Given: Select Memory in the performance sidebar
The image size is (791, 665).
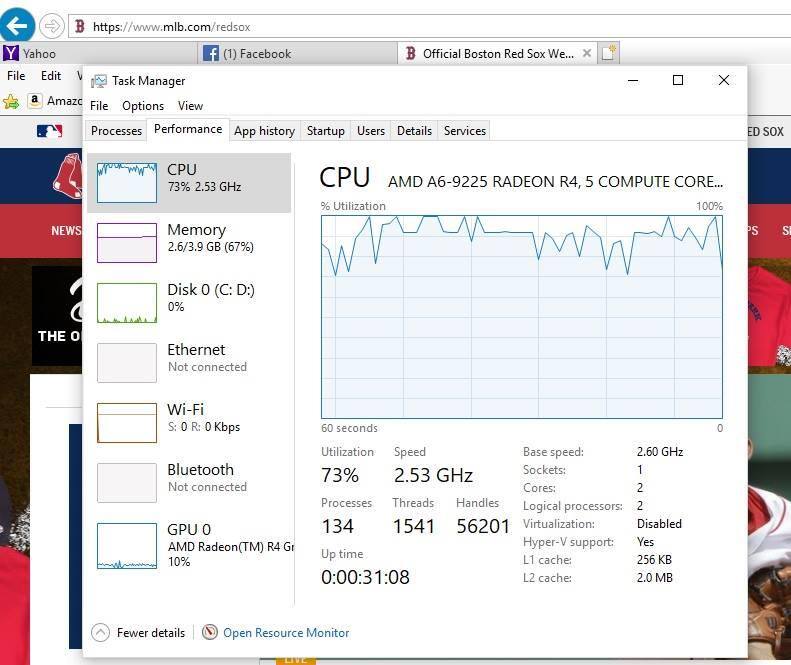Looking at the screenshot, I should 196,239.
